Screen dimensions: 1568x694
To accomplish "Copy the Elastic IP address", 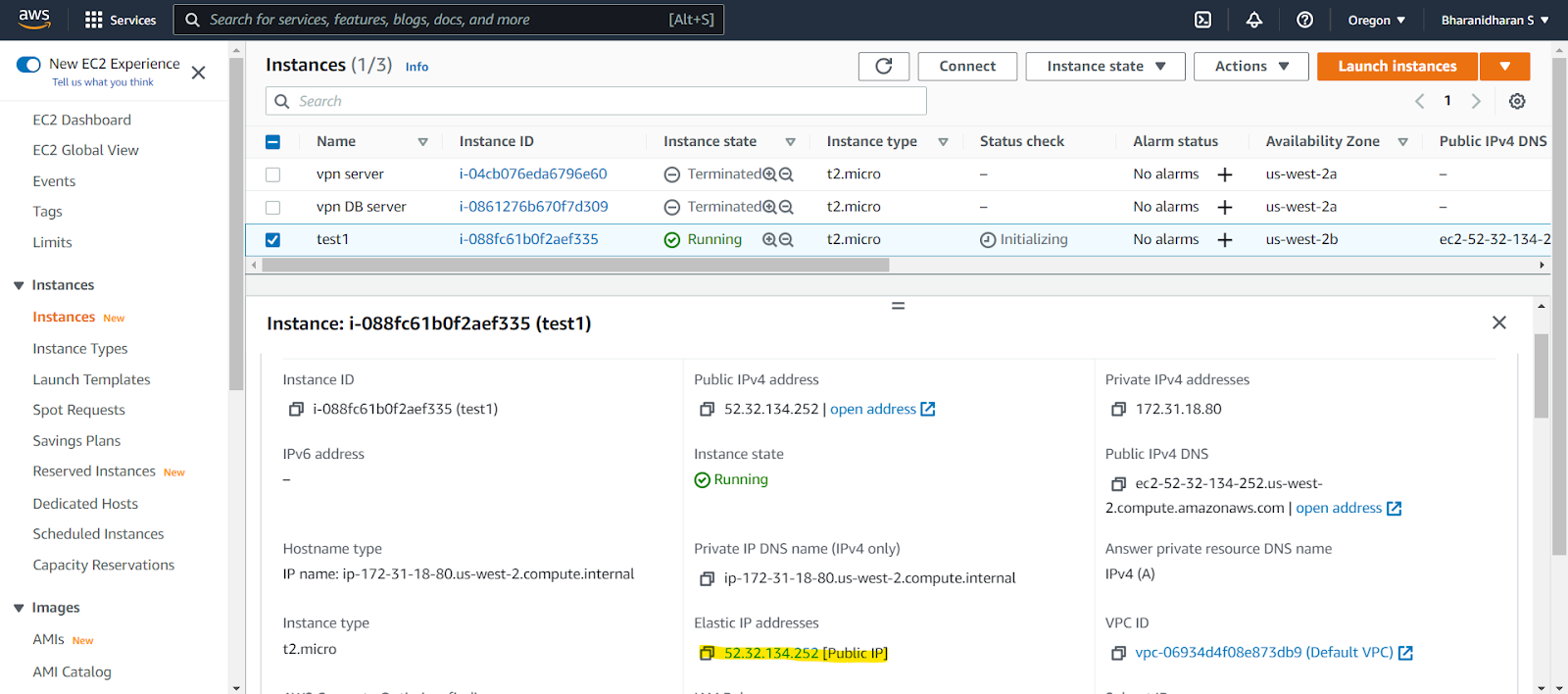I will (707, 653).
